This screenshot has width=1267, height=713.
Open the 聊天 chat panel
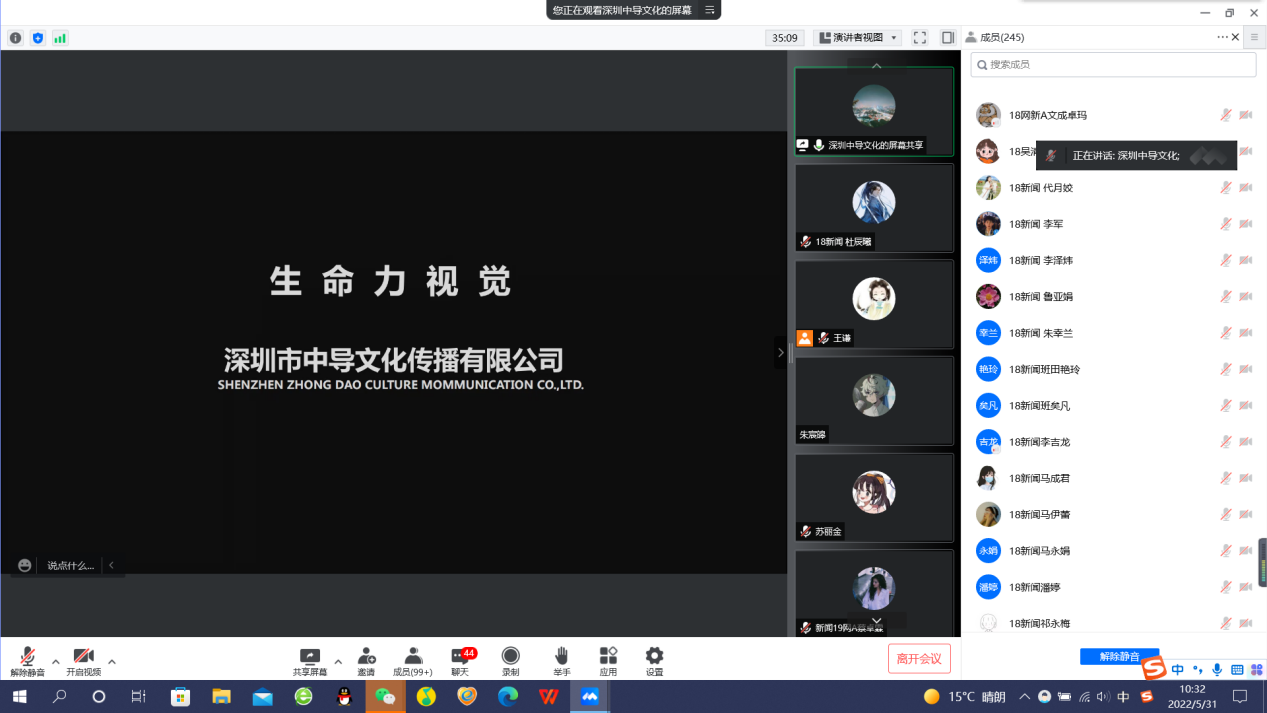460,657
